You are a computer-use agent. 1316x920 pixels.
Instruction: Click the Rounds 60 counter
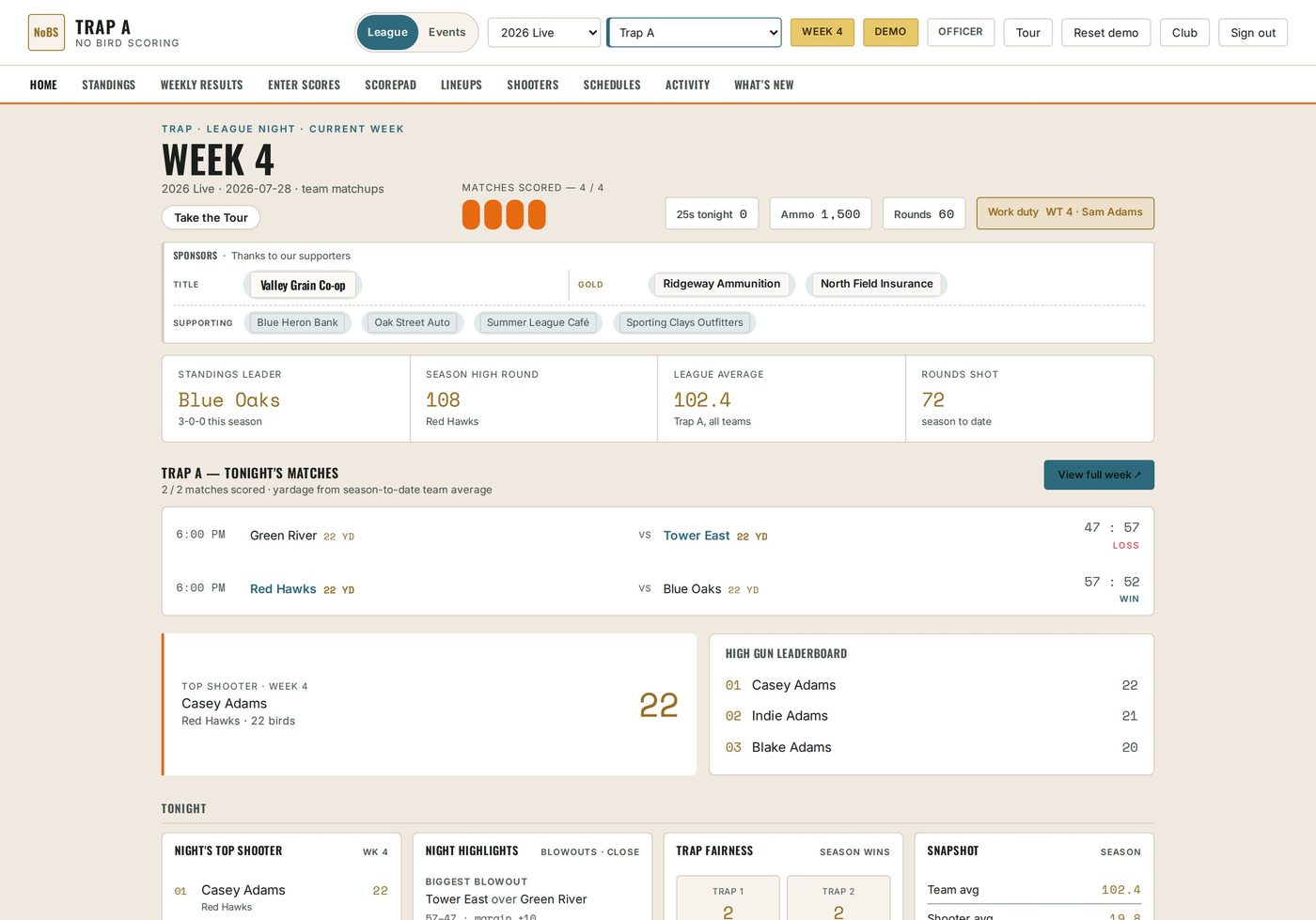point(924,213)
